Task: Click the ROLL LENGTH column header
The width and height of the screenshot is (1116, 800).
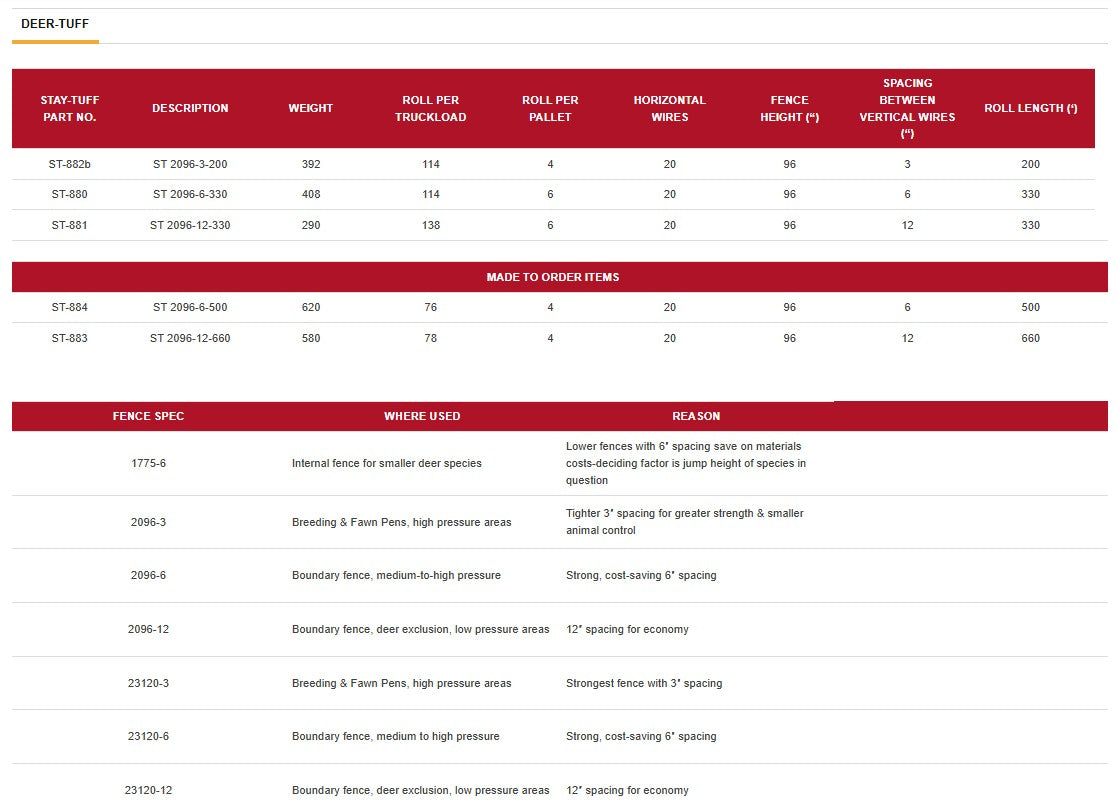Action: point(1030,108)
